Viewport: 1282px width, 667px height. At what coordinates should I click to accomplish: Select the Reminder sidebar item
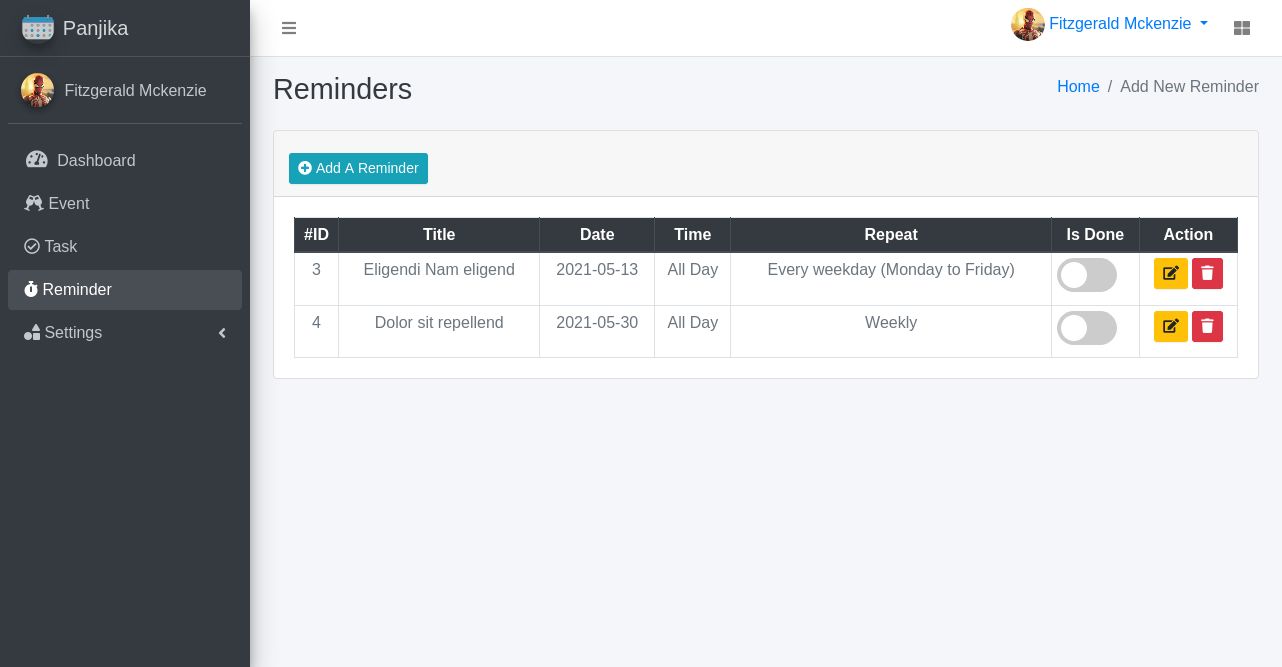pyautogui.click(x=77, y=289)
